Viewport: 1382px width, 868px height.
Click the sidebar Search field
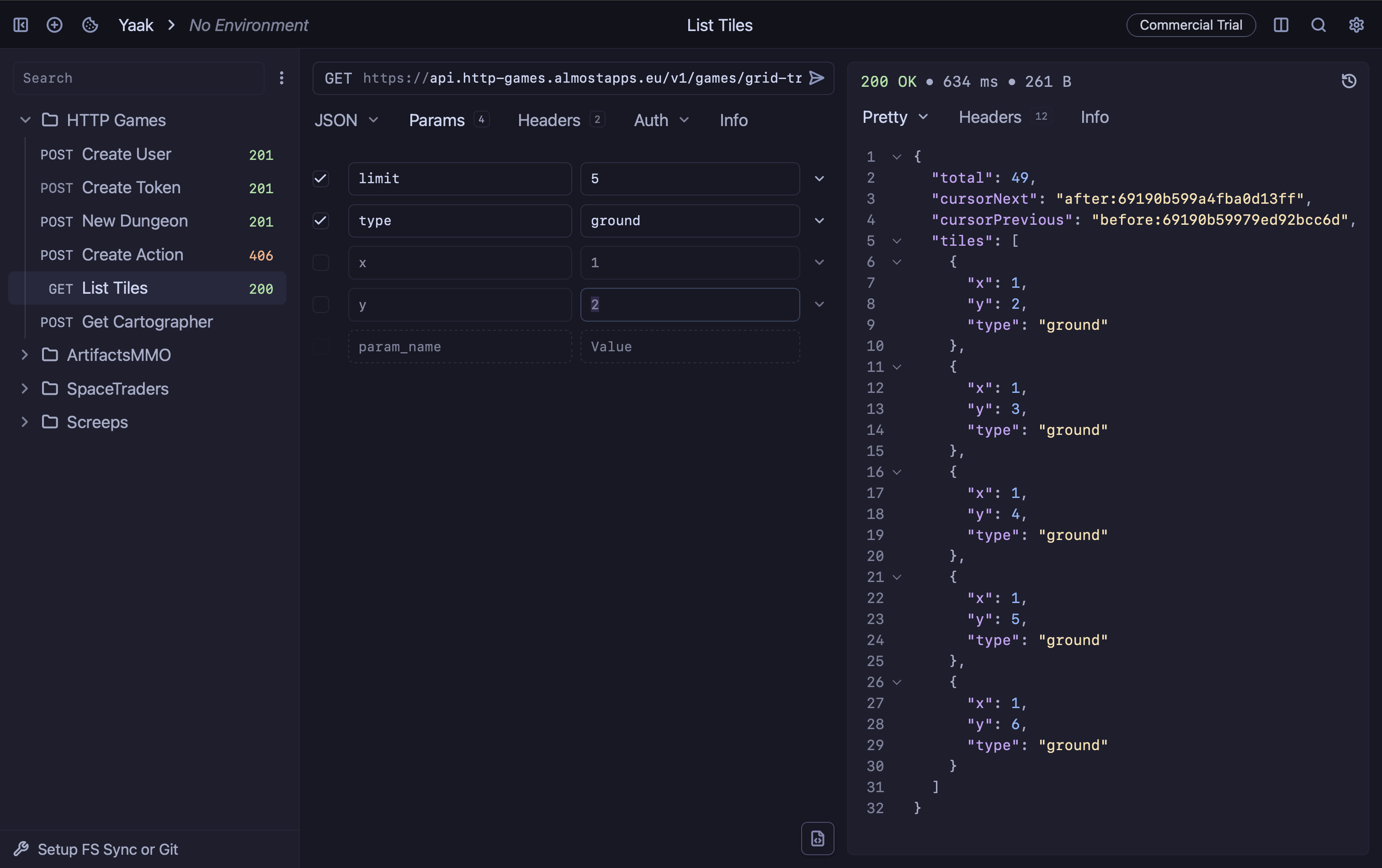(x=138, y=78)
